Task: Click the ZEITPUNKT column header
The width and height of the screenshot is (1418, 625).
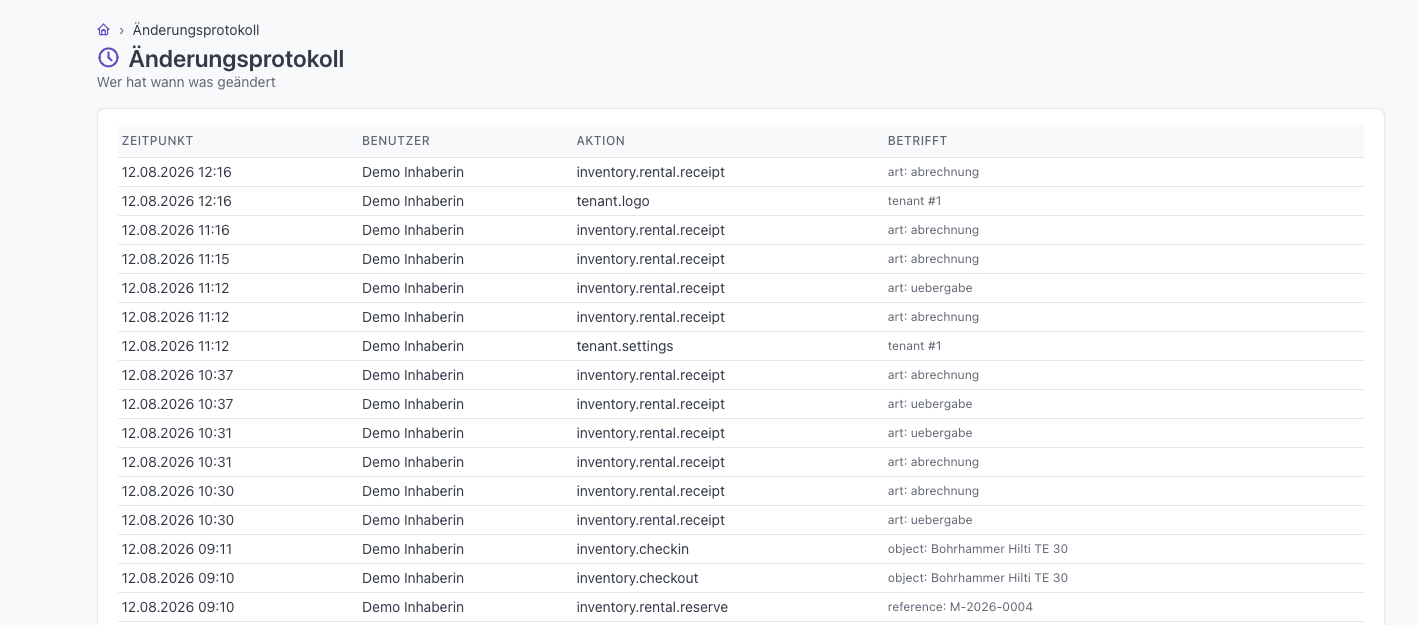Action: (158, 141)
